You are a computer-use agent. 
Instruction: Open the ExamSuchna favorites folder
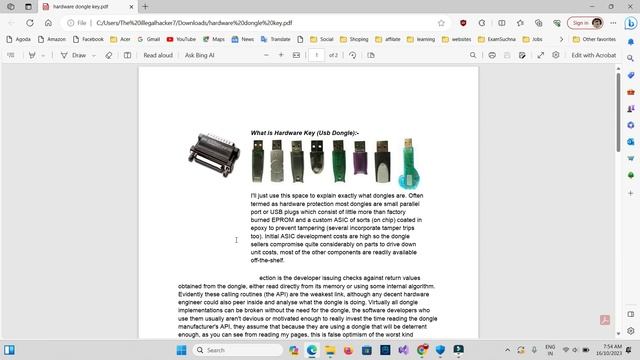(497, 39)
